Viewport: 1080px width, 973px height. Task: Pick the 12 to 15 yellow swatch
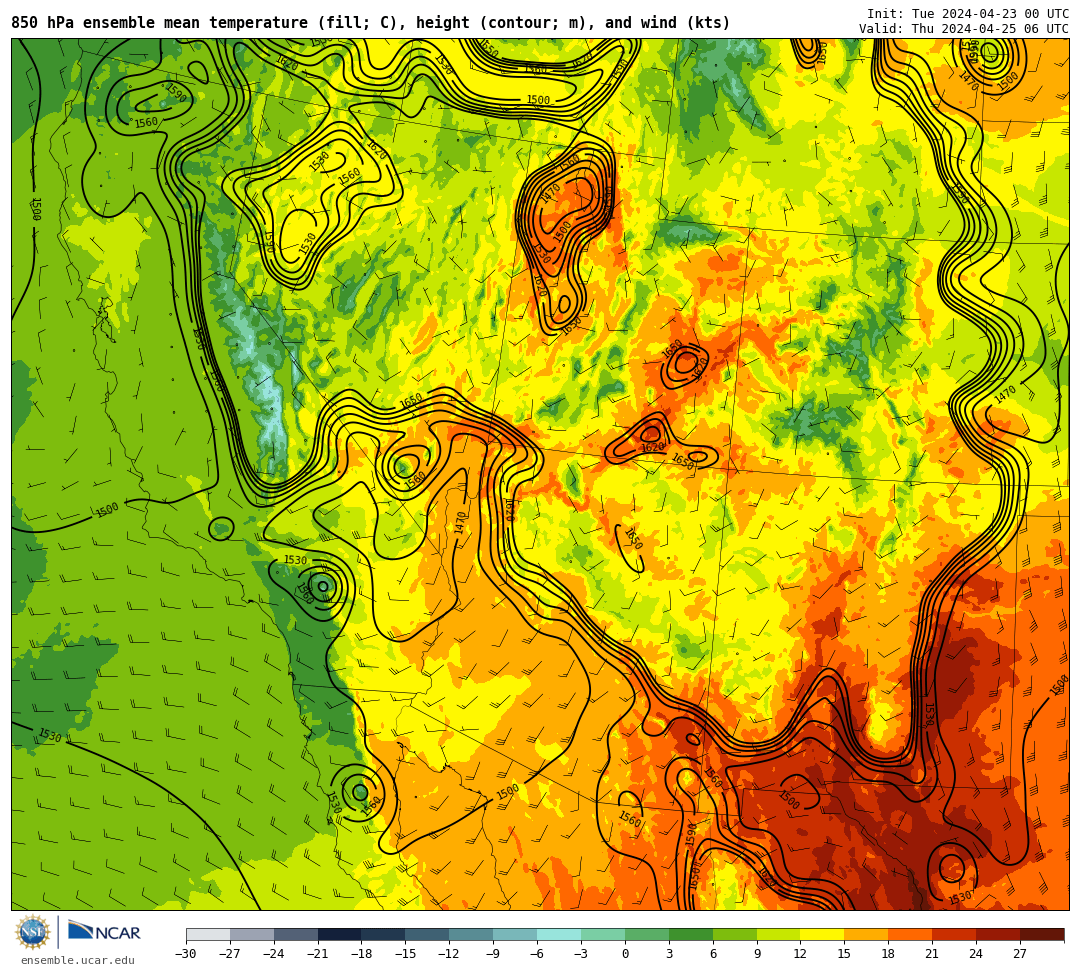tap(823, 934)
